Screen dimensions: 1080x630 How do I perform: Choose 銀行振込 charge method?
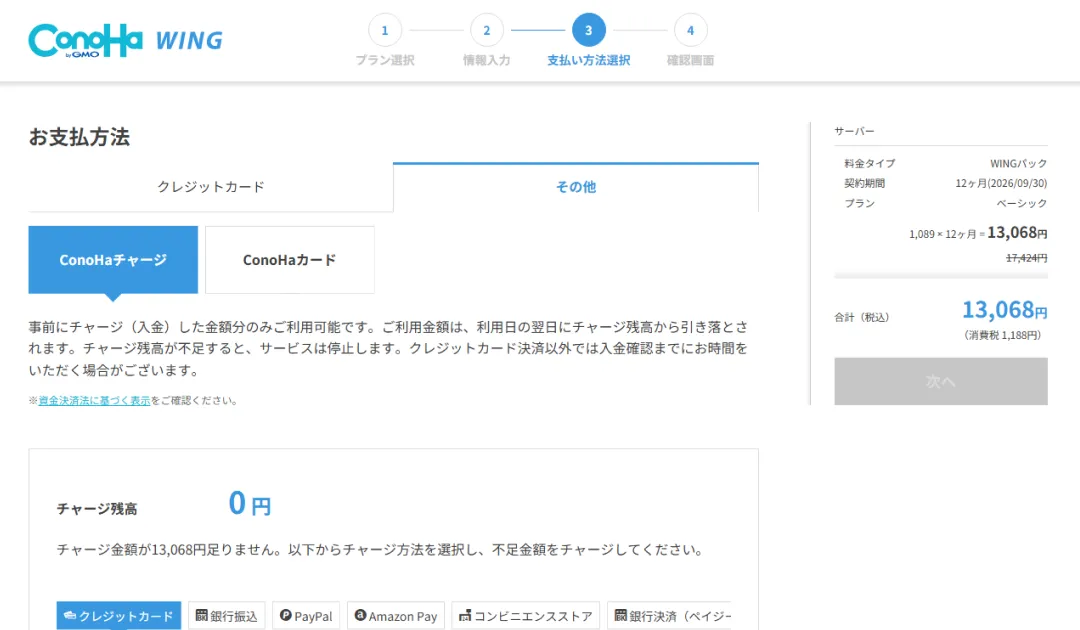[x=227, y=616]
